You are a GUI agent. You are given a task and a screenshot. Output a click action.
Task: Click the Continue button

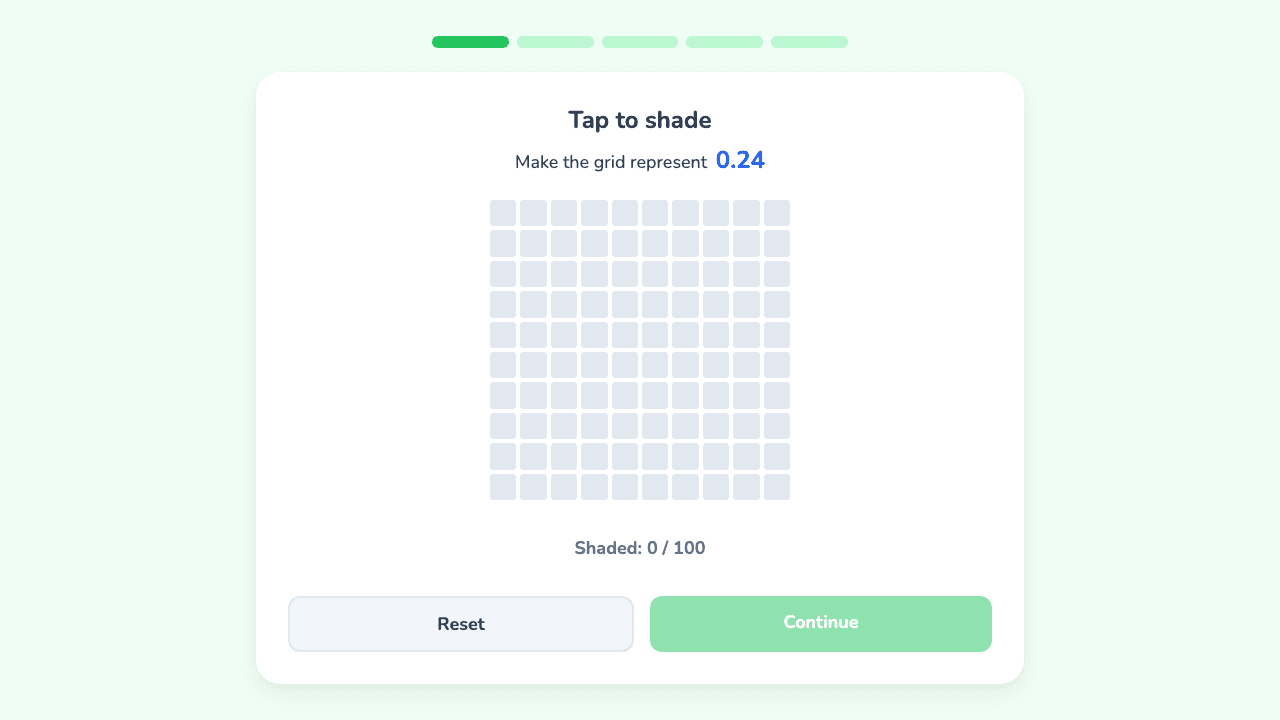(821, 624)
